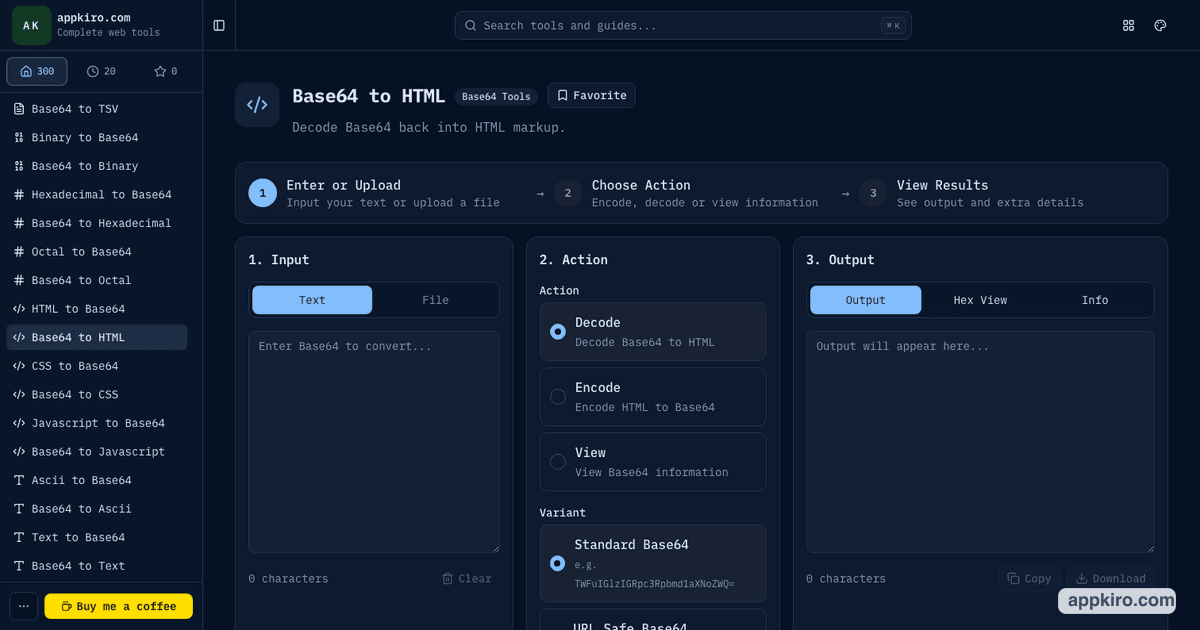Open Base64 to Hexadecimal in sidebar
Screen dimensions: 1200x630
97,223
